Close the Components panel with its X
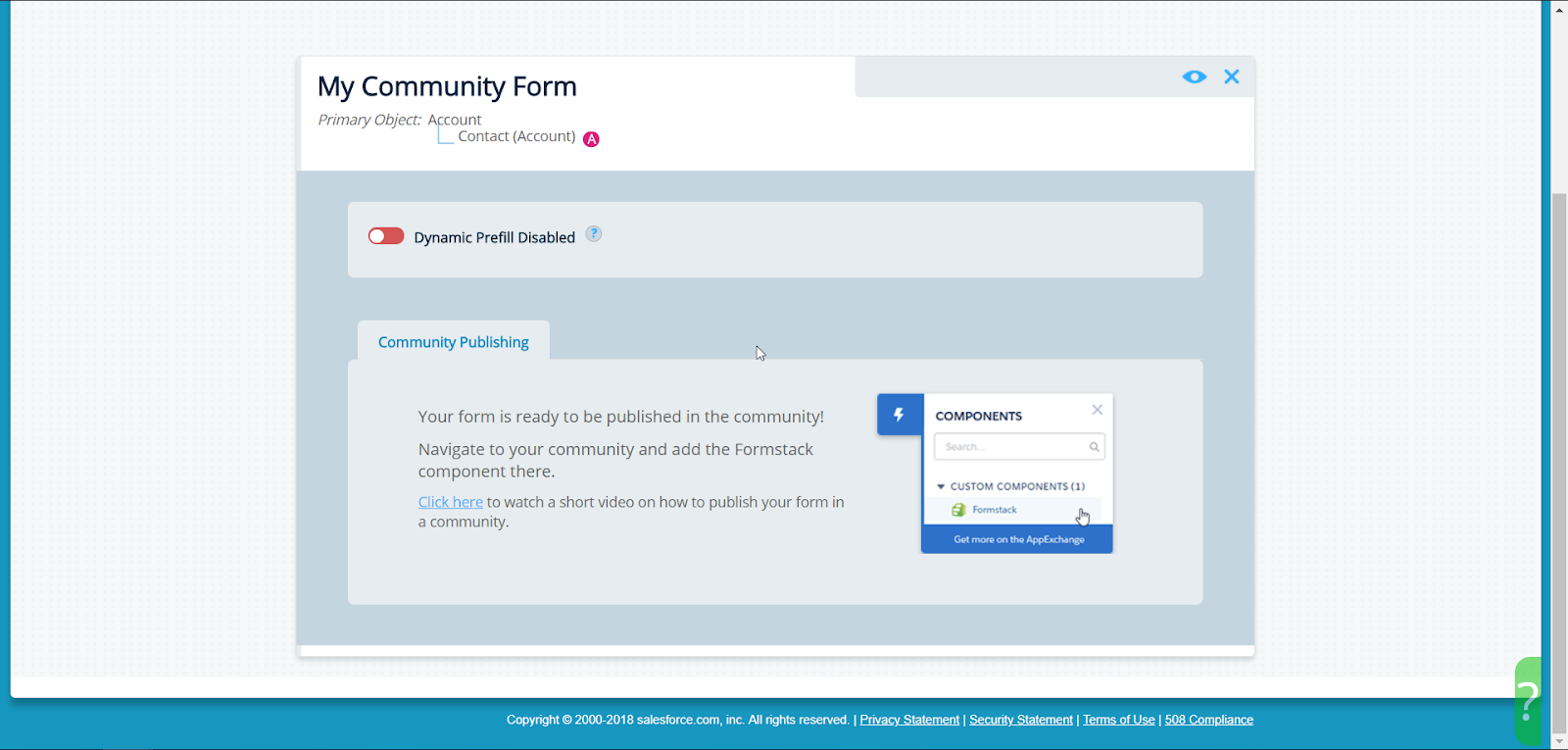 (1097, 410)
